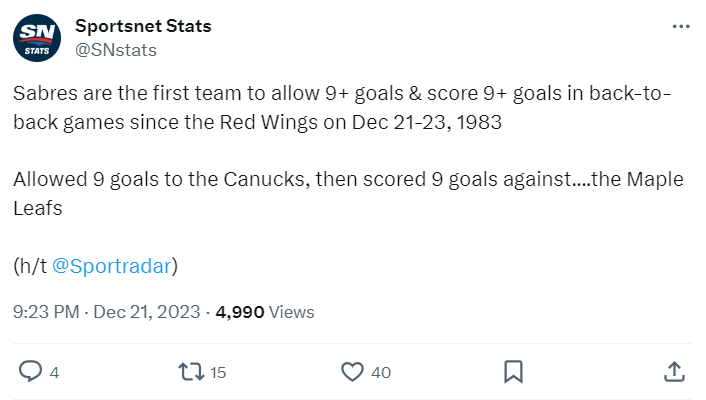The image size is (706, 400).
Task: Click the reply speech bubble icon
Action: pos(30,372)
